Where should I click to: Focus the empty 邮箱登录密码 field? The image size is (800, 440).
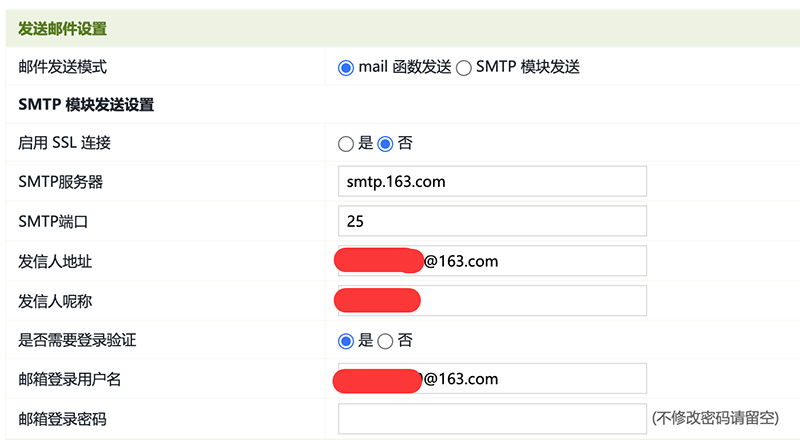[x=492, y=419]
